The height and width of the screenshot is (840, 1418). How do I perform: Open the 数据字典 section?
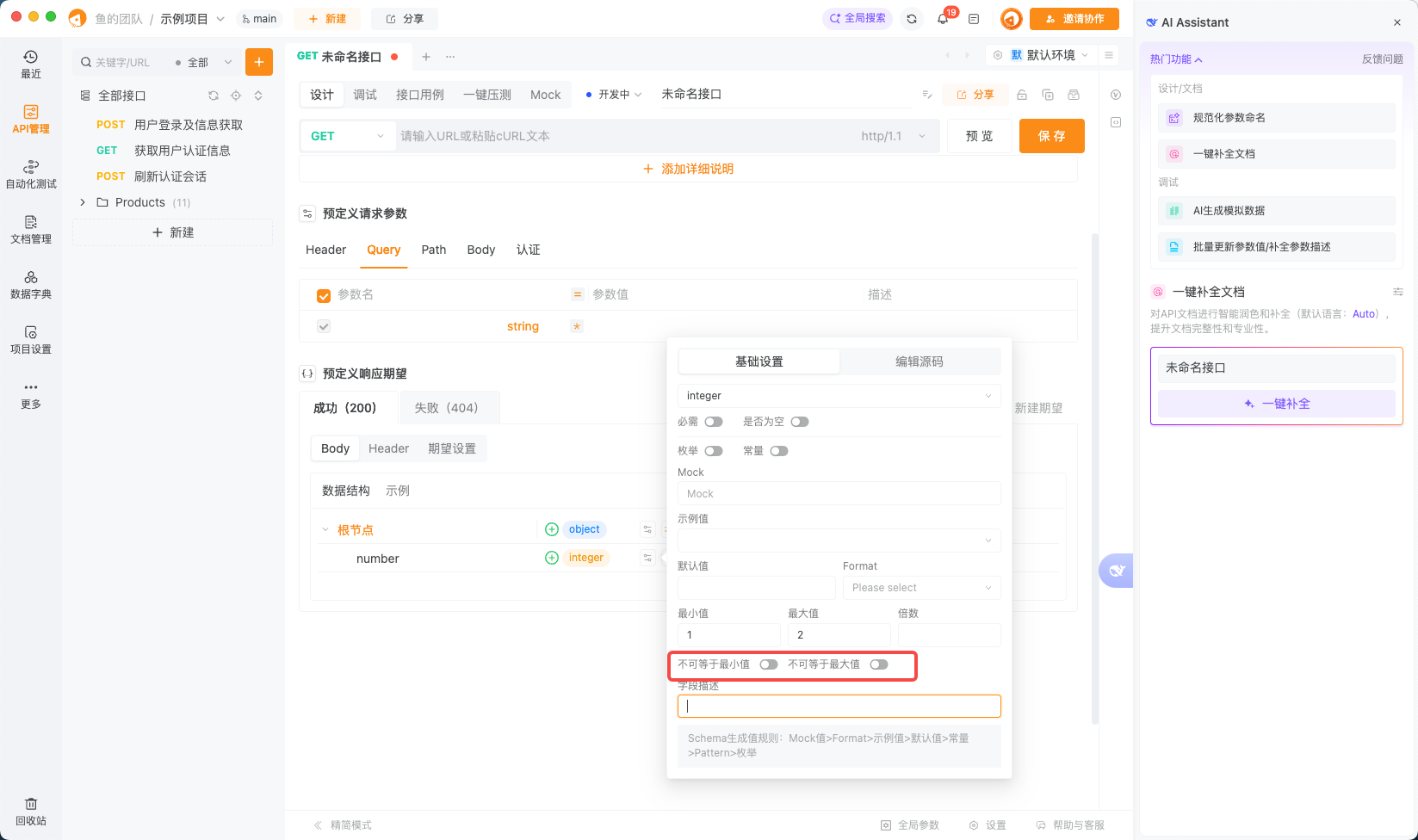30,284
